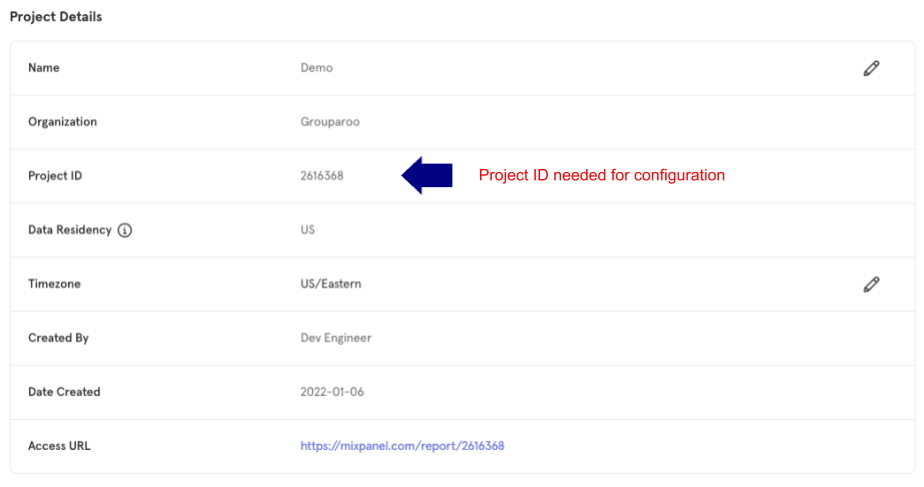Open the mixpanel.com report Access URL link
924x487 pixels.
click(x=402, y=446)
